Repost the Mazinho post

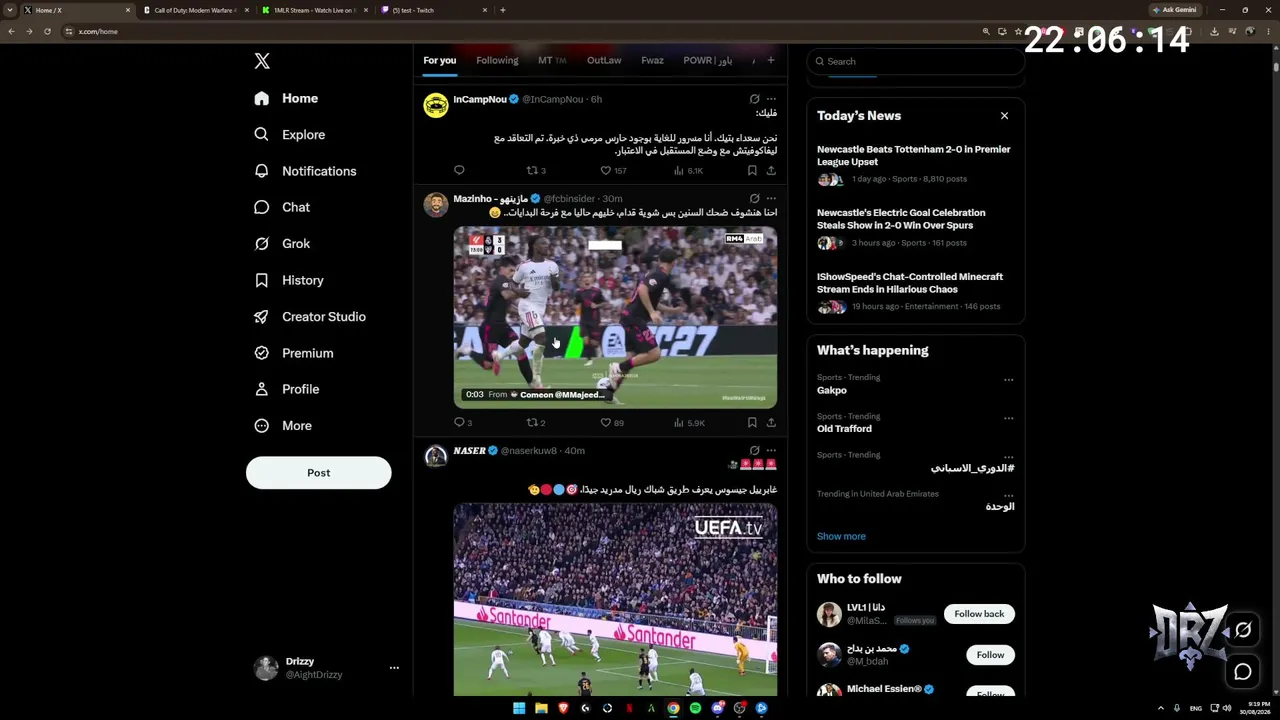(536, 423)
